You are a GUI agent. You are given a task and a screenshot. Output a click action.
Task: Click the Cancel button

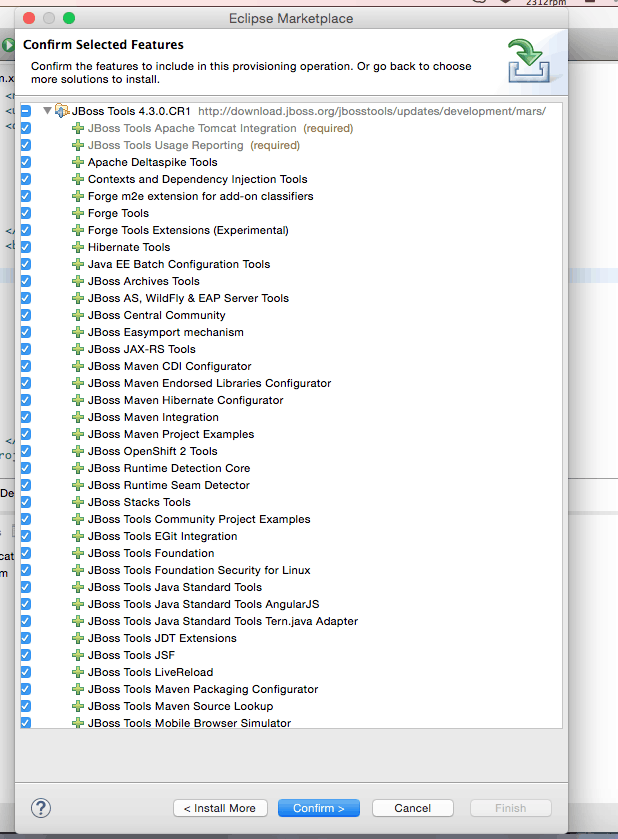413,808
